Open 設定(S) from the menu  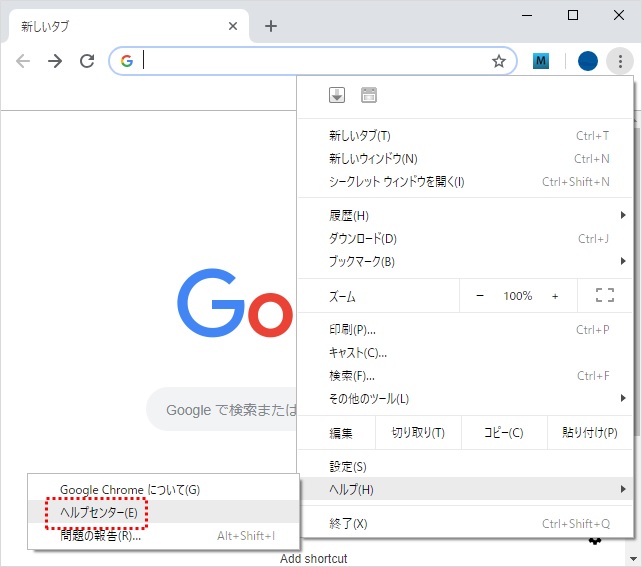(465, 466)
